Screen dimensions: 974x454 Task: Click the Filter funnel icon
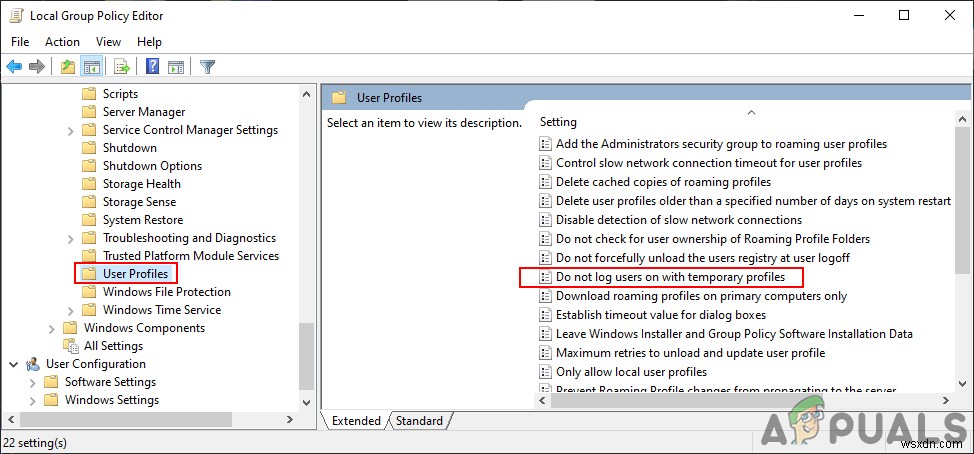click(x=208, y=67)
